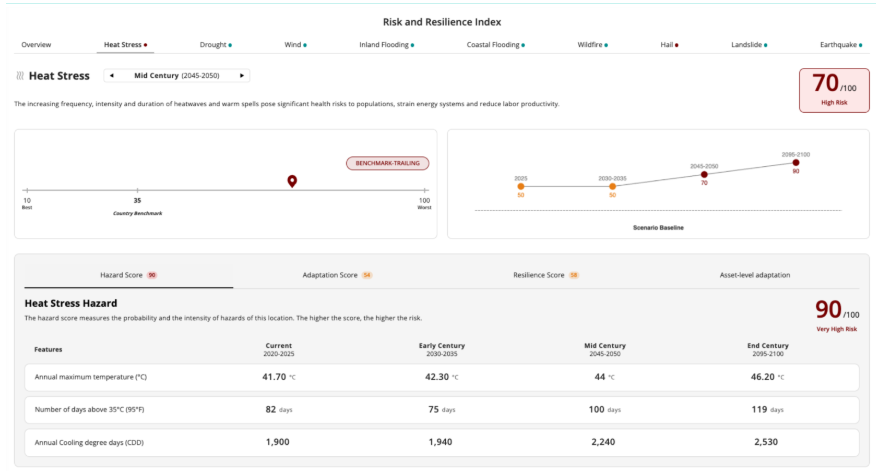876x471 pixels.
Task: Switch to the Drought tab
Action: pos(215,45)
